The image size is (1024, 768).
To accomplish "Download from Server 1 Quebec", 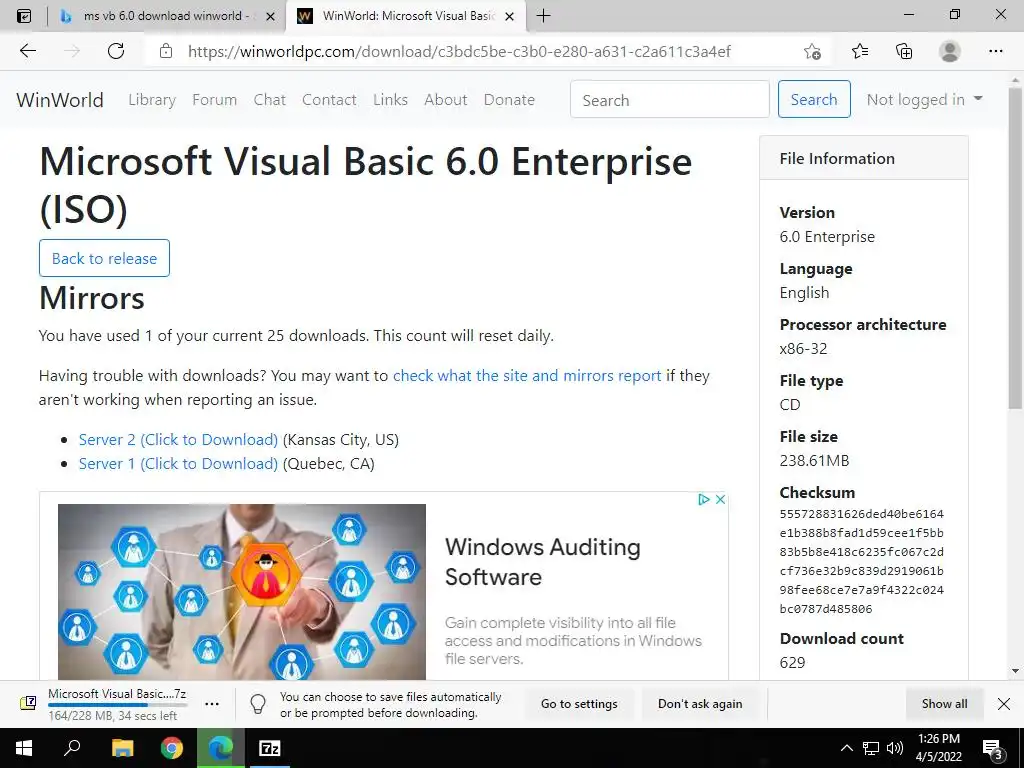I will pyautogui.click(x=178, y=464).
